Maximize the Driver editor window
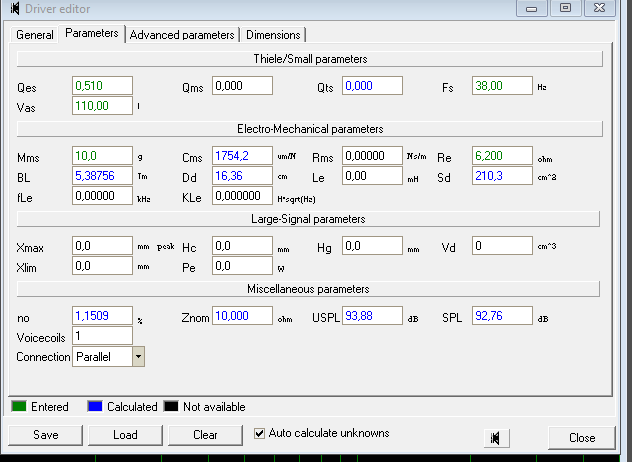The image size is (632, 462). pos(565,7)
